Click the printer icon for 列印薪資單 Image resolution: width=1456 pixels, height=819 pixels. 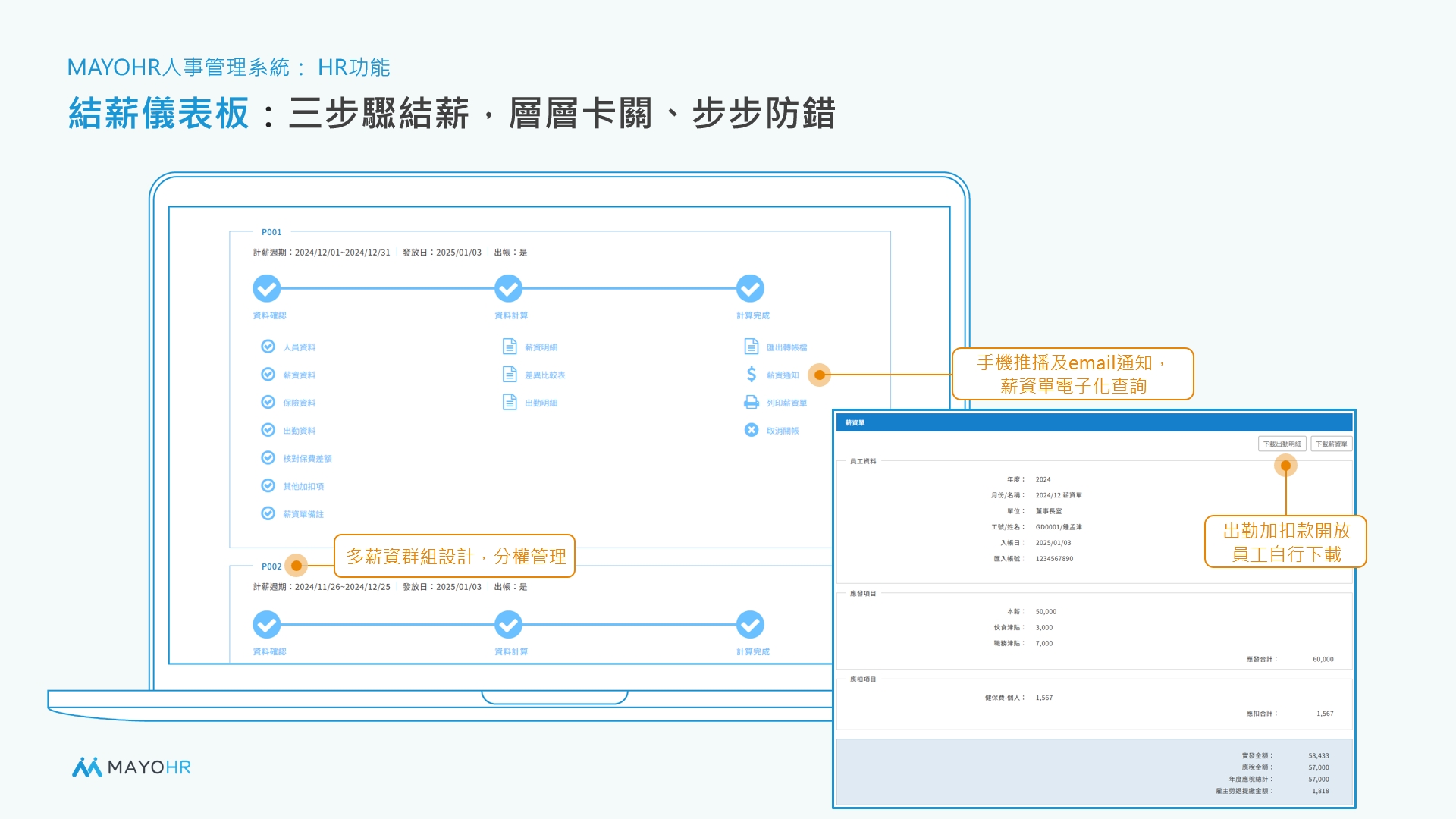(752, 402)
